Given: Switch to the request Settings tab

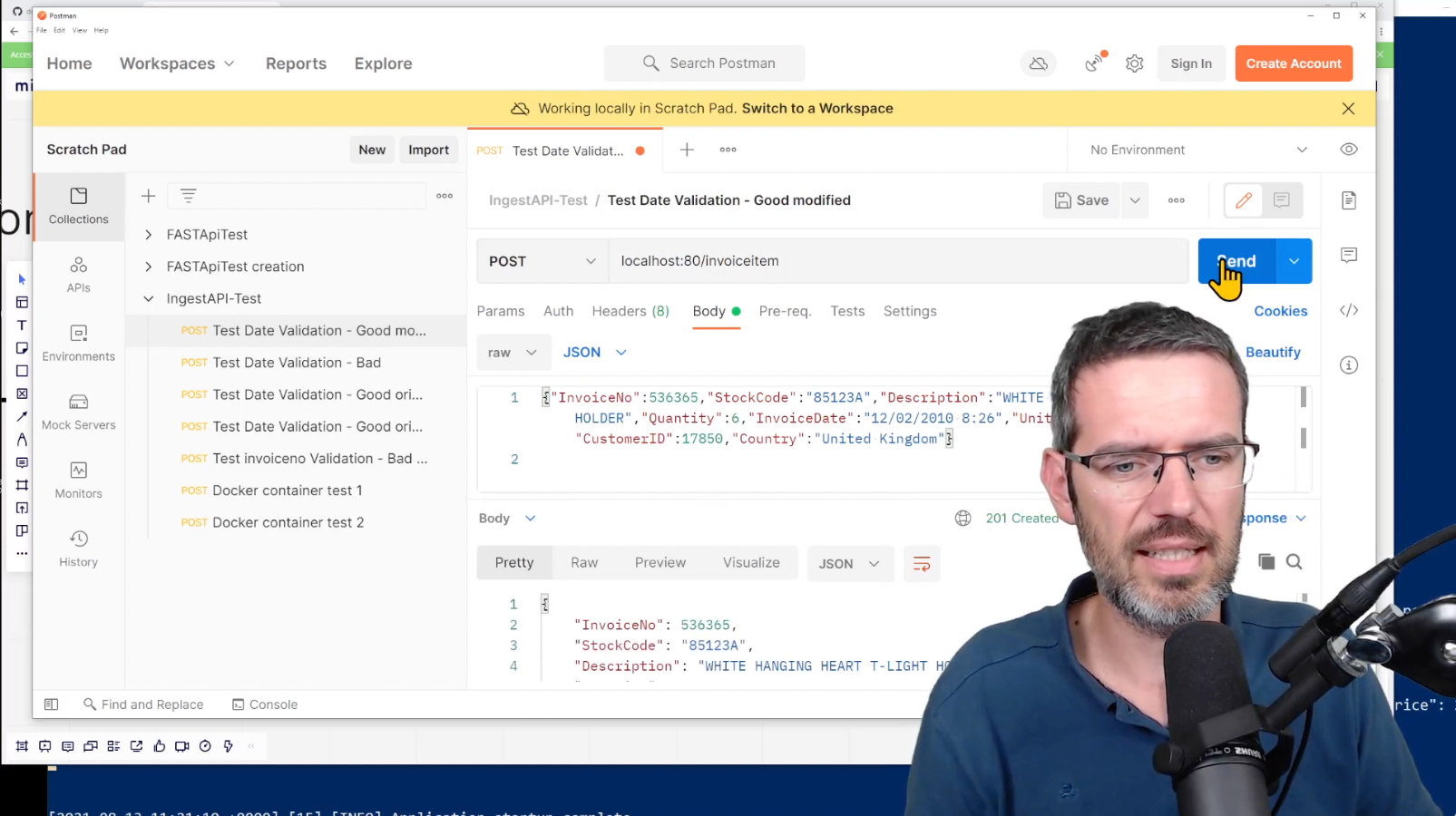Looking at the screenshot, I should 910,311.
